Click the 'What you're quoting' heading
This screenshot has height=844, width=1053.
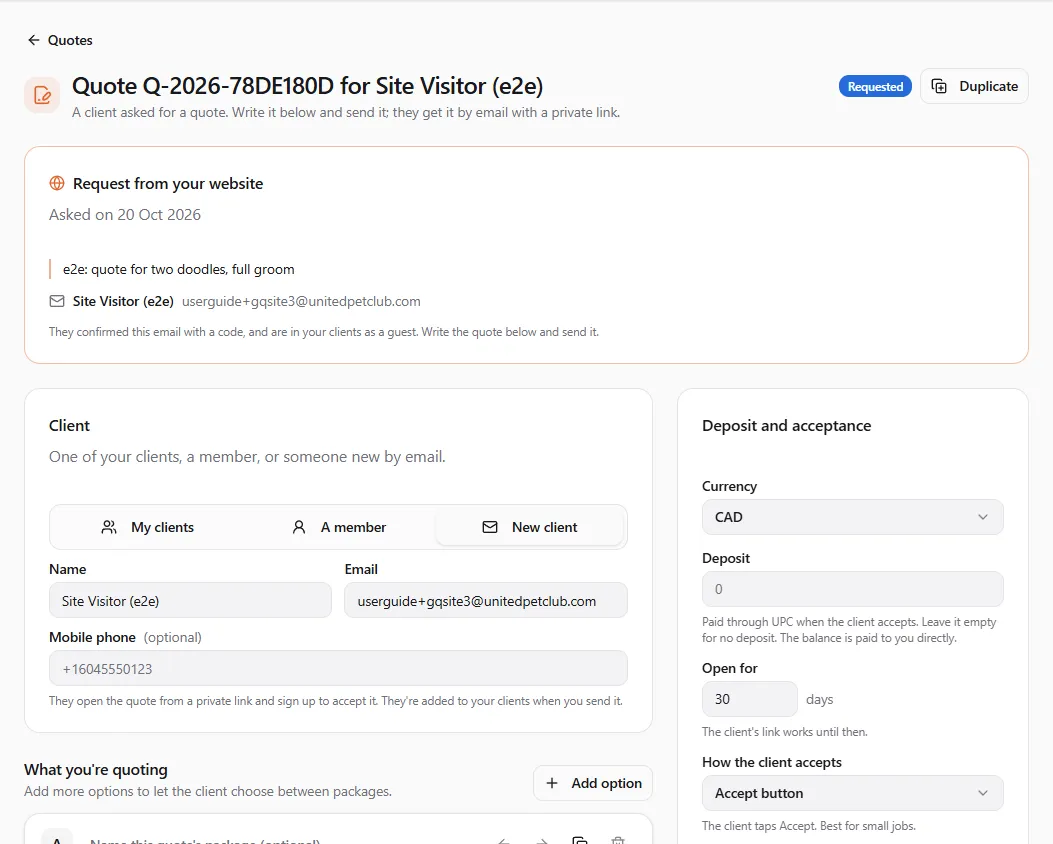click(96, 769)
